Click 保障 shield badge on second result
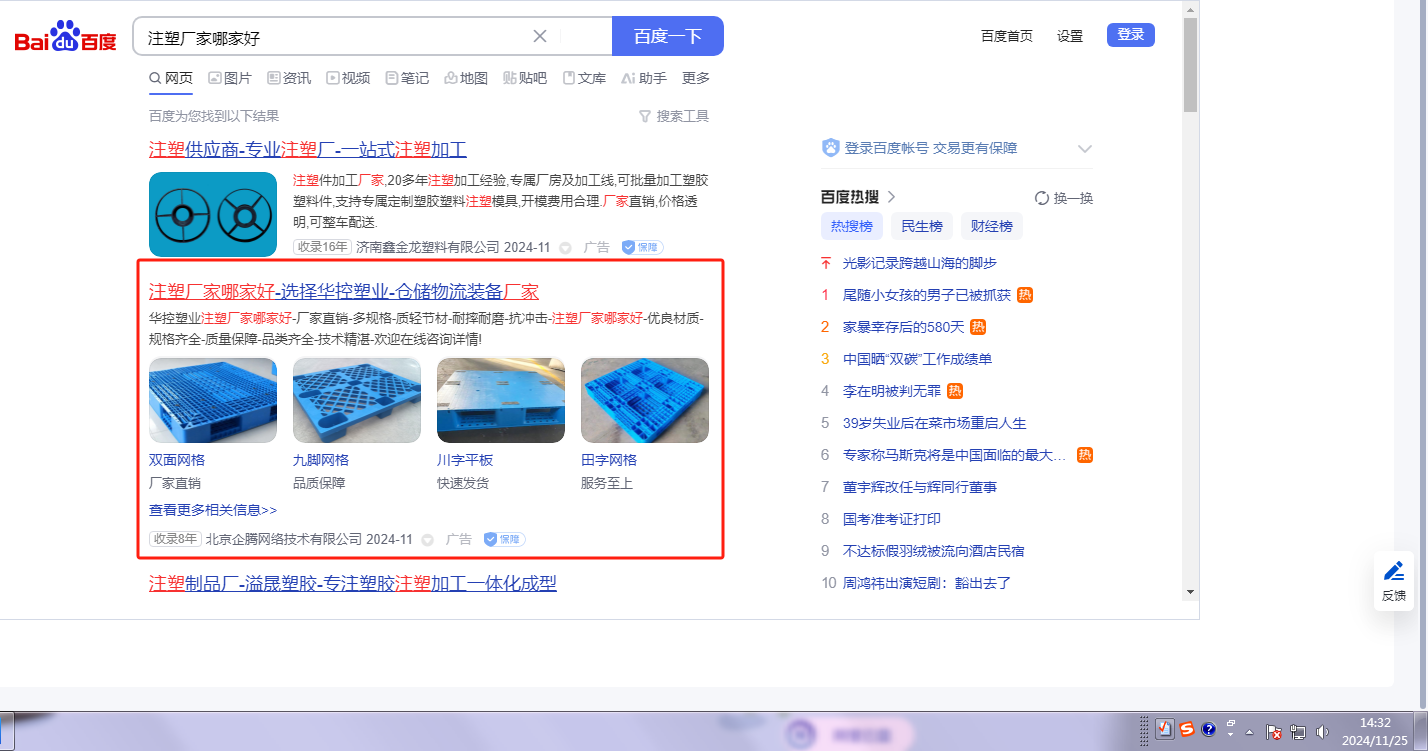The height and width of the screenshot is (751, 1428). click(x=504, y=539)
